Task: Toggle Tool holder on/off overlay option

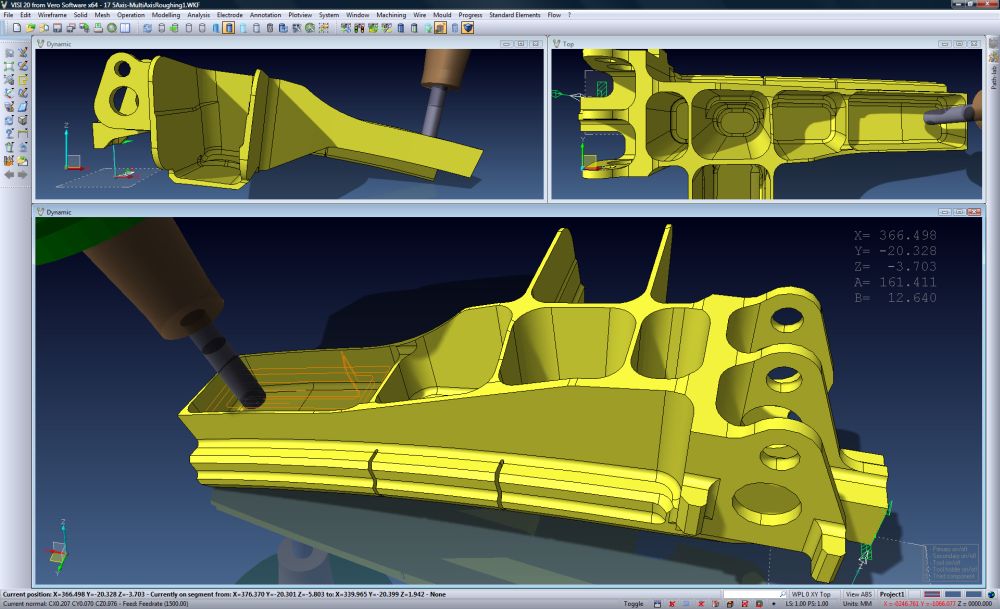Action: click(954, 569)
